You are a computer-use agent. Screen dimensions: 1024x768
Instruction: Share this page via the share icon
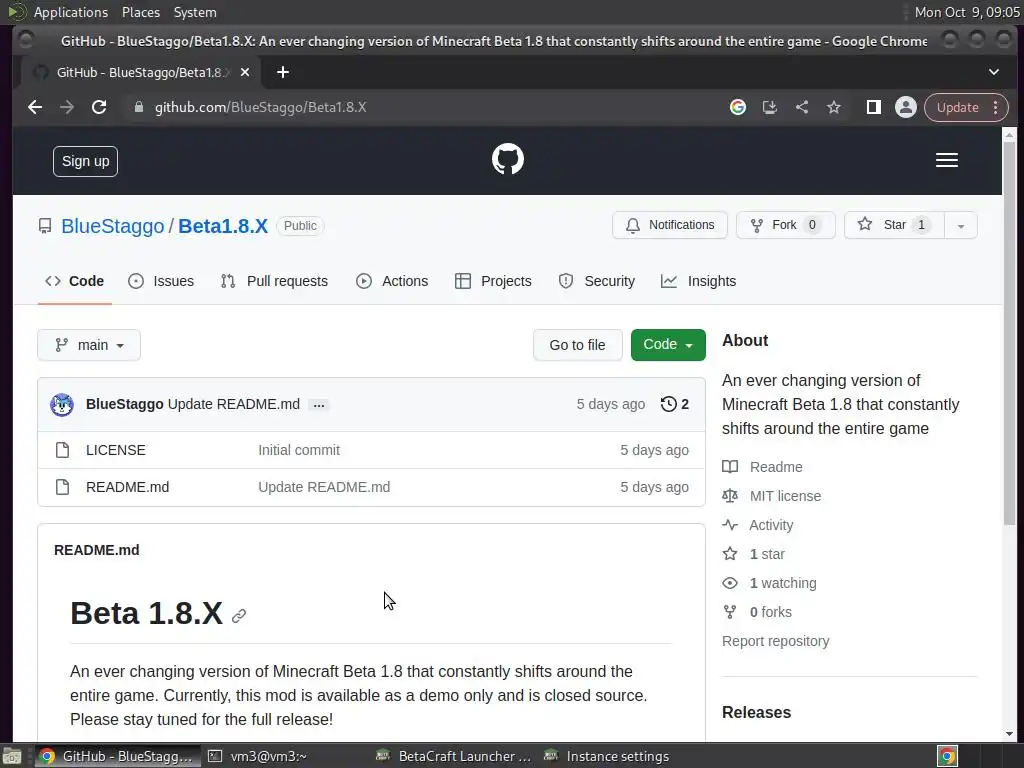pyautogui.click(x=801, y=107)
